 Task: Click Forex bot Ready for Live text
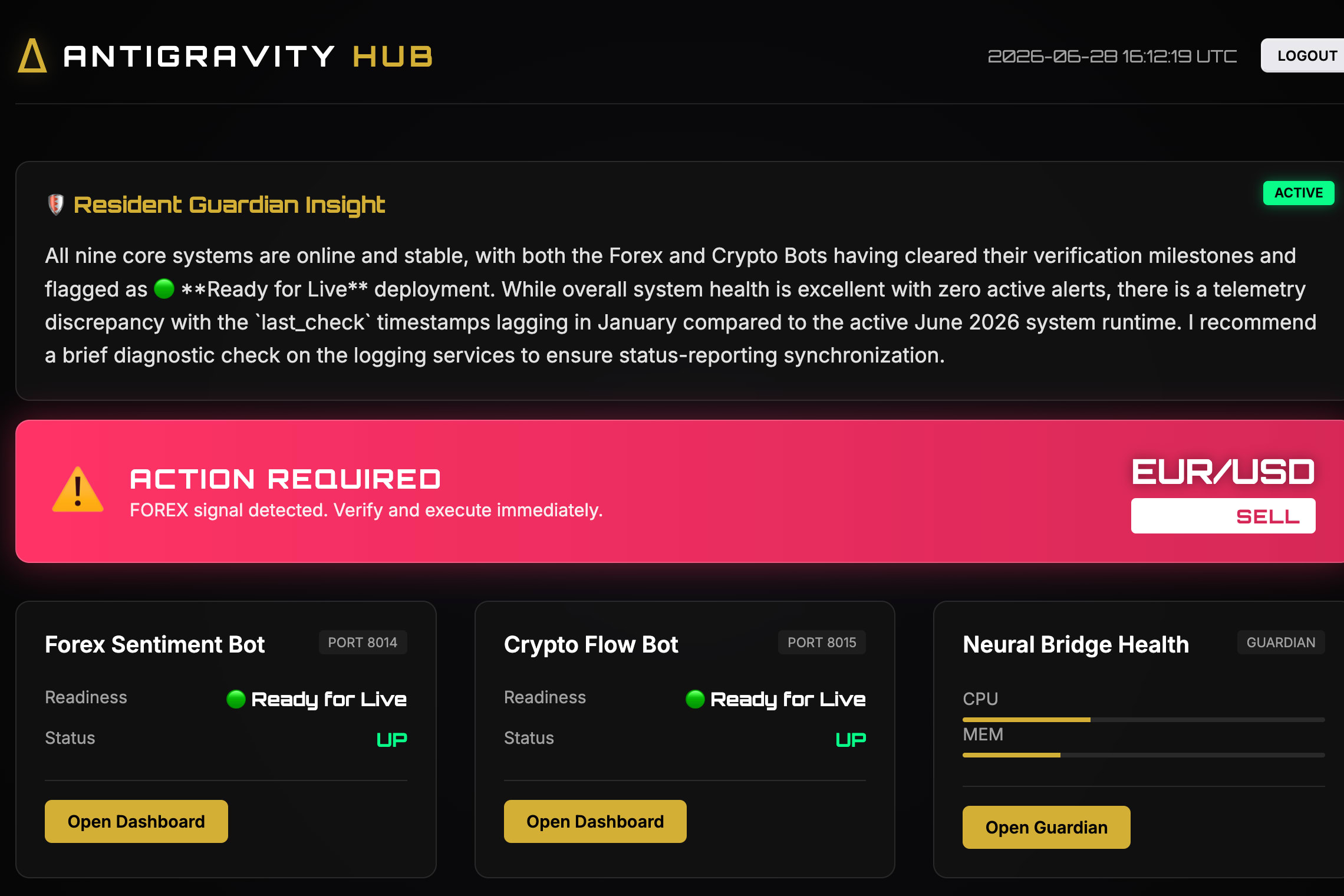point(329,699)
